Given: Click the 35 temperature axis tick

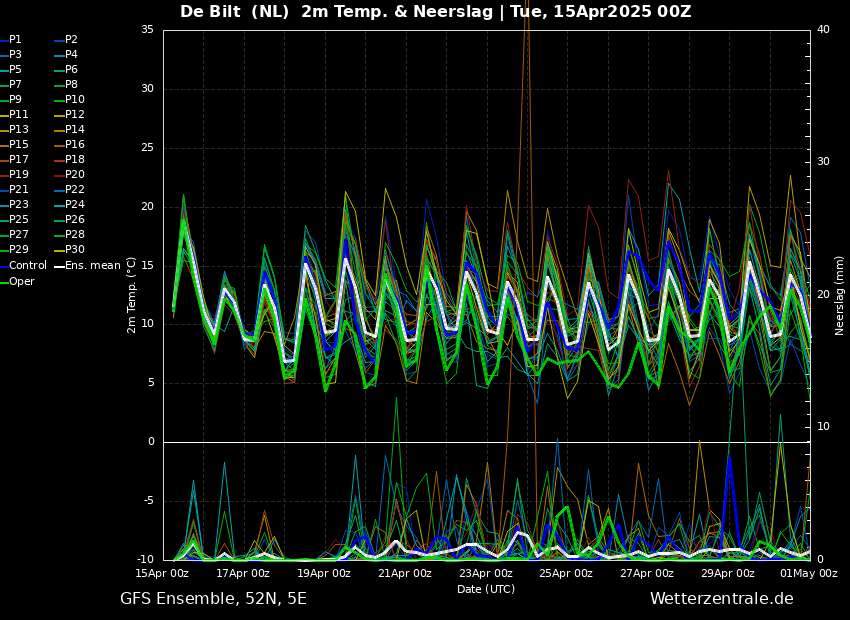Looking at the screenshot, I should (x=147, y=30).
